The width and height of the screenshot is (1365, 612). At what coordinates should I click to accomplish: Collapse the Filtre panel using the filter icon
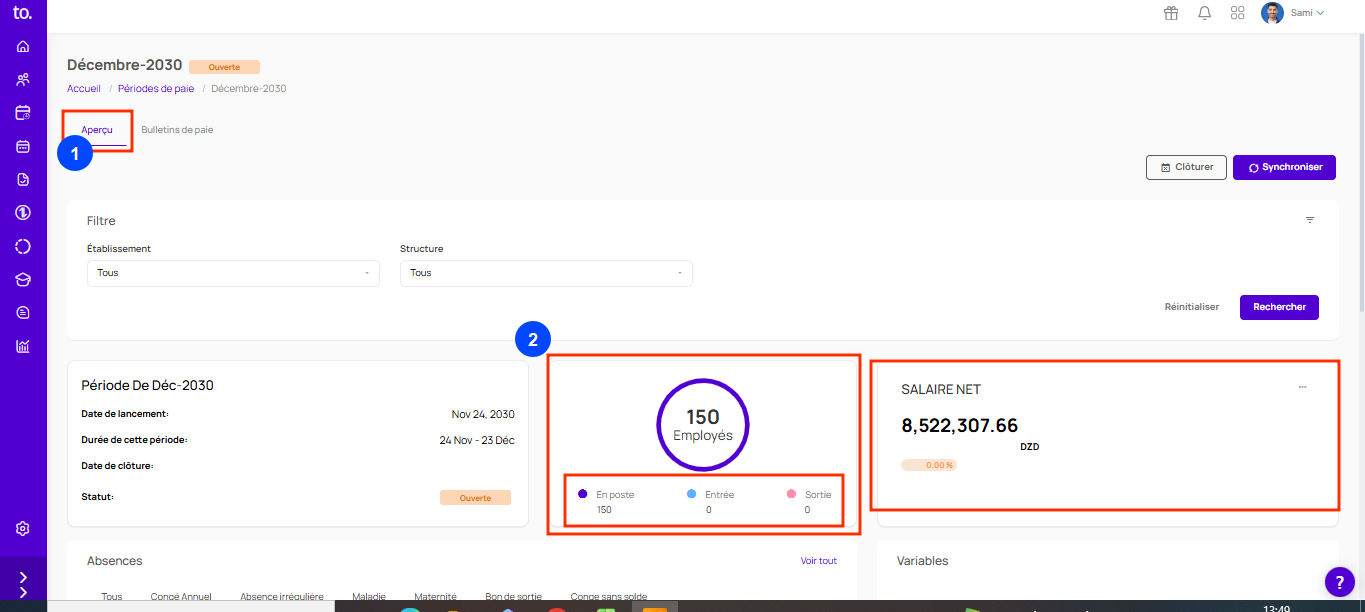click(x=1310, y=220)
